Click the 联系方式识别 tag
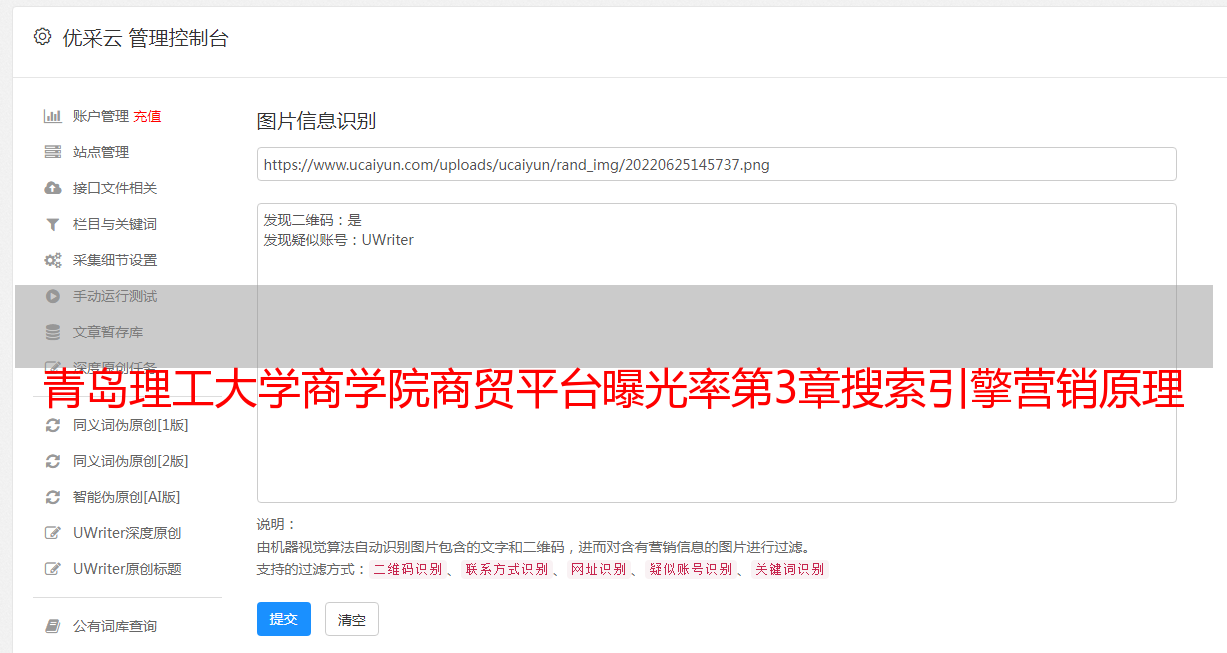 click(506, 569)
